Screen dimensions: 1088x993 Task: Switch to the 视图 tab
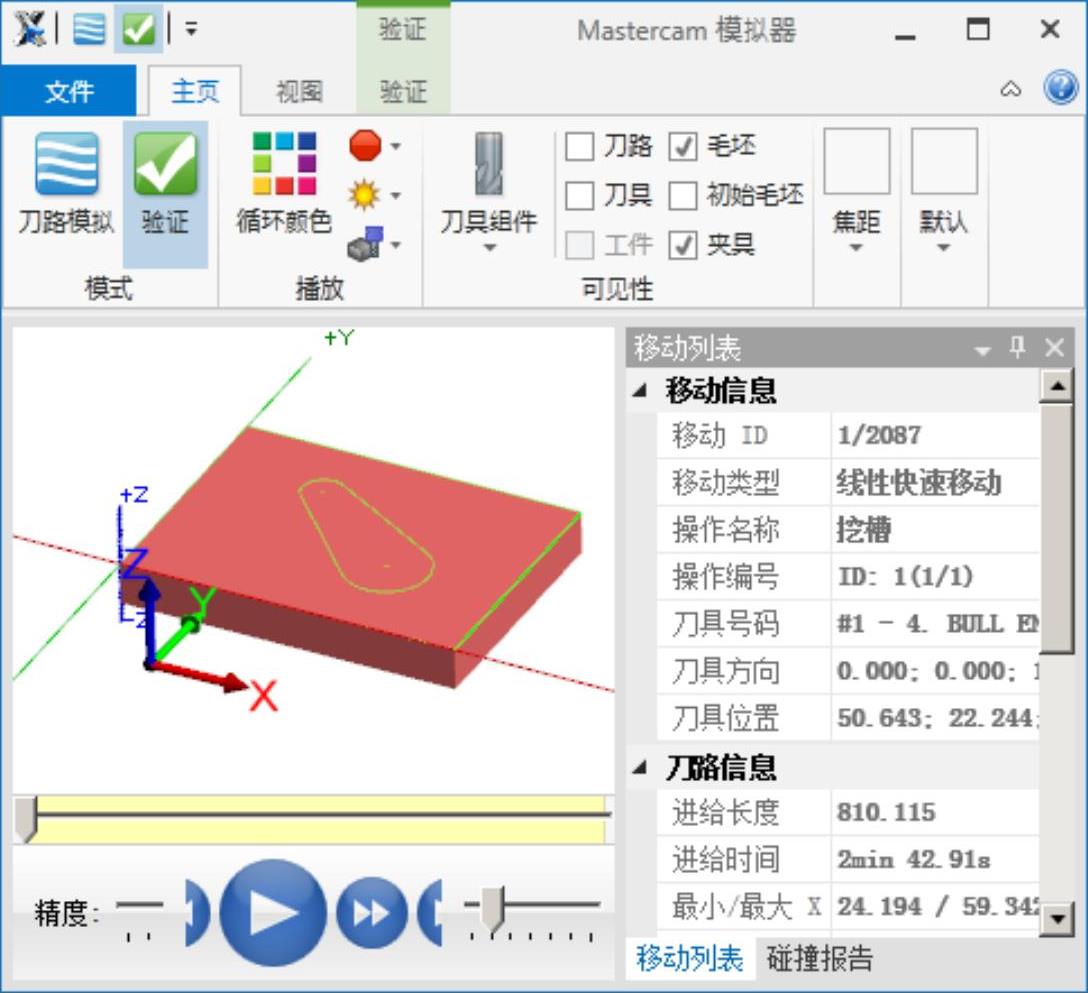[x=299, y=91]
